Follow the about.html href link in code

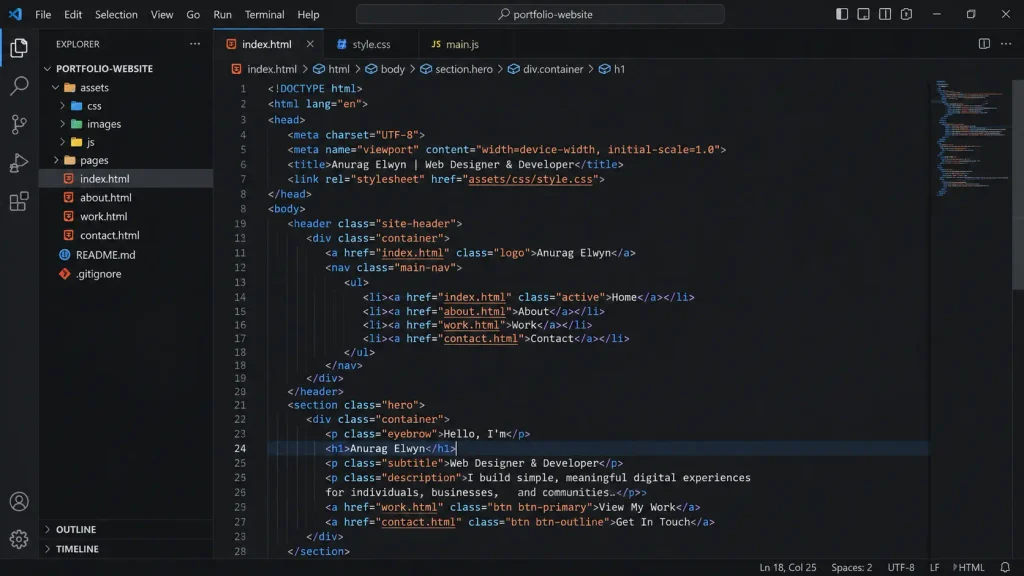point(475,311)
